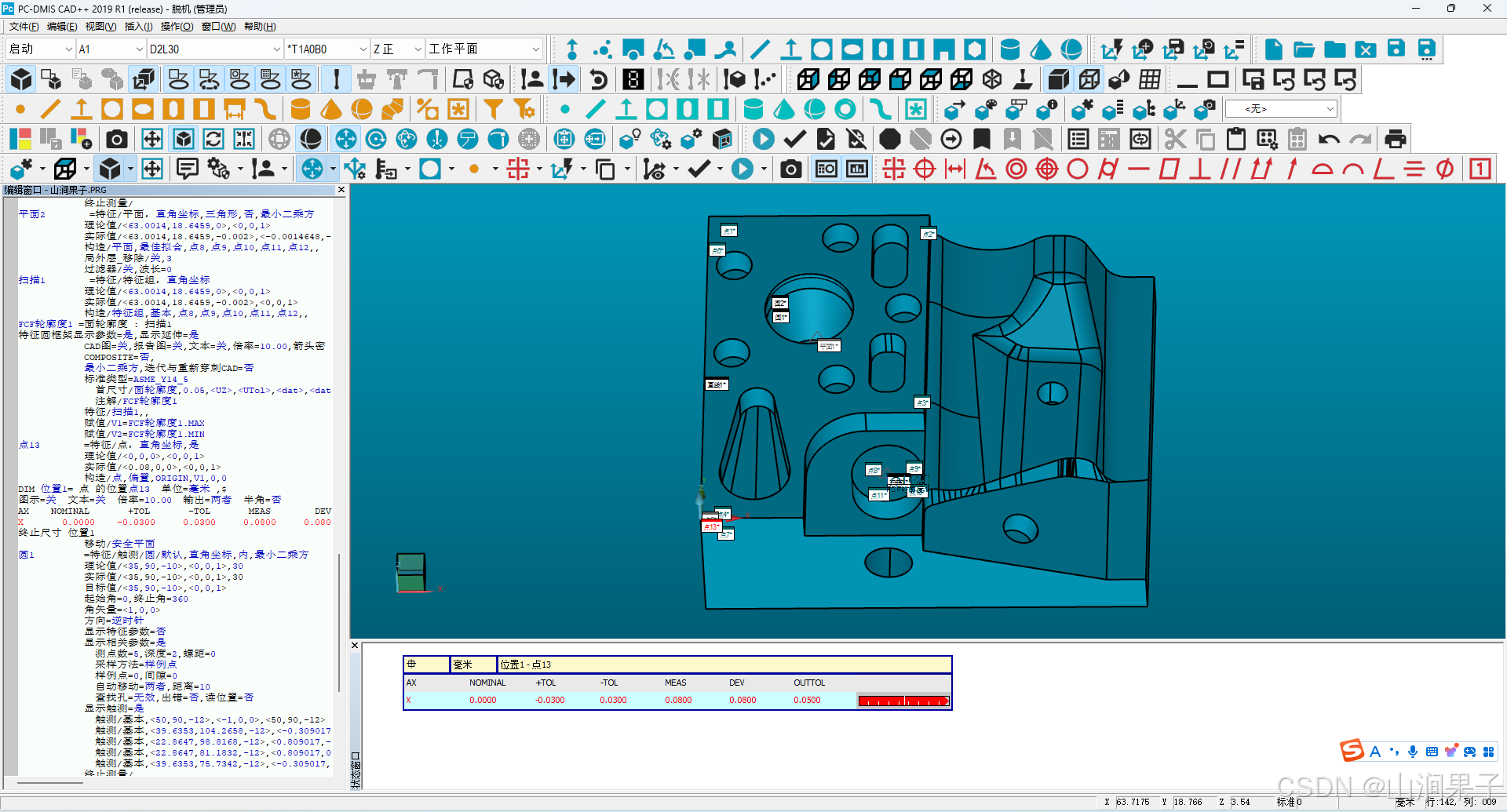Select the orange measured Cylinder feature icon
Viewport: 1507px width, 812px height.
[x=301, y=109]
